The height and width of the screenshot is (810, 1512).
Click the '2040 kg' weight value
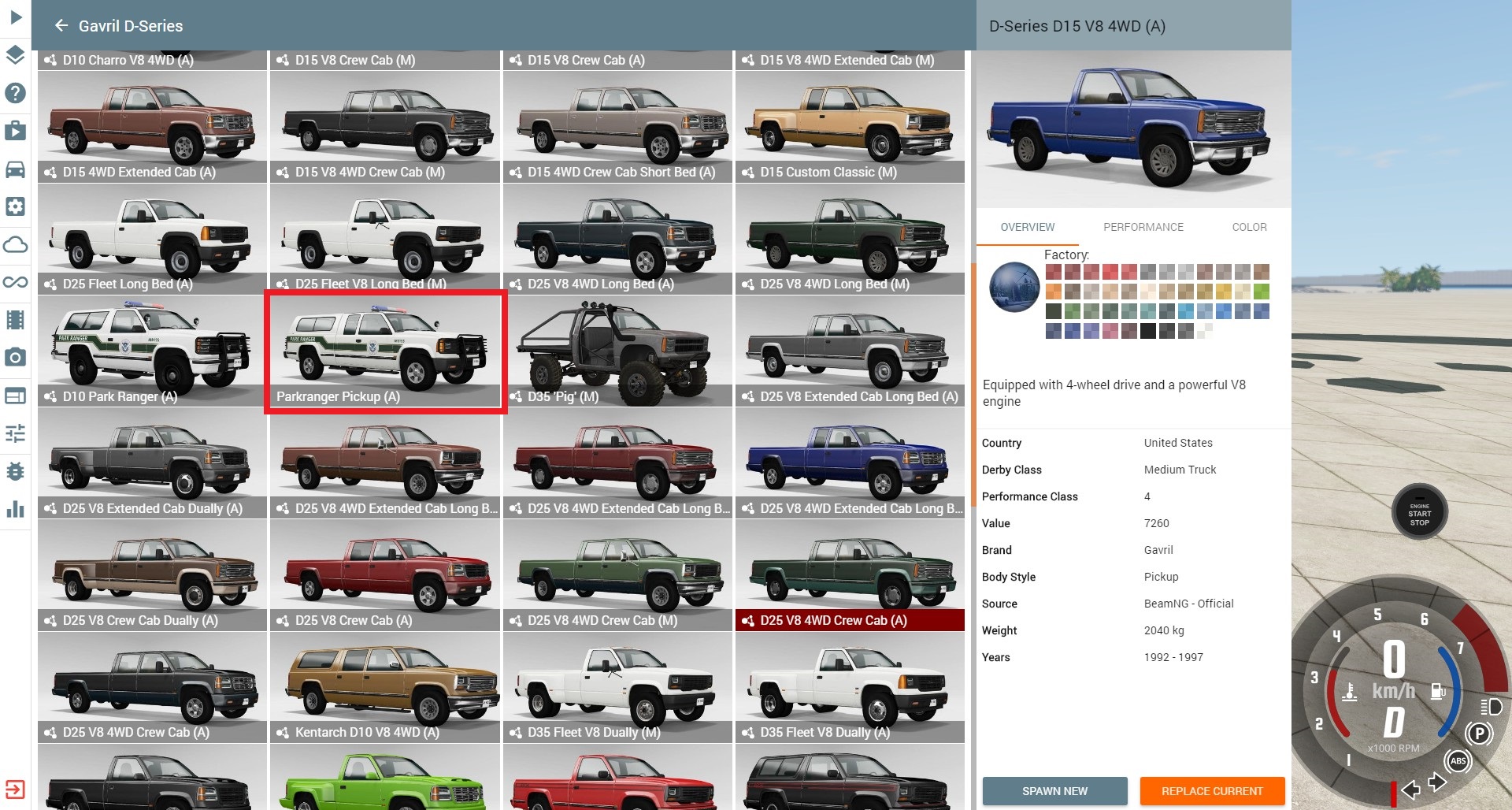1164,630
